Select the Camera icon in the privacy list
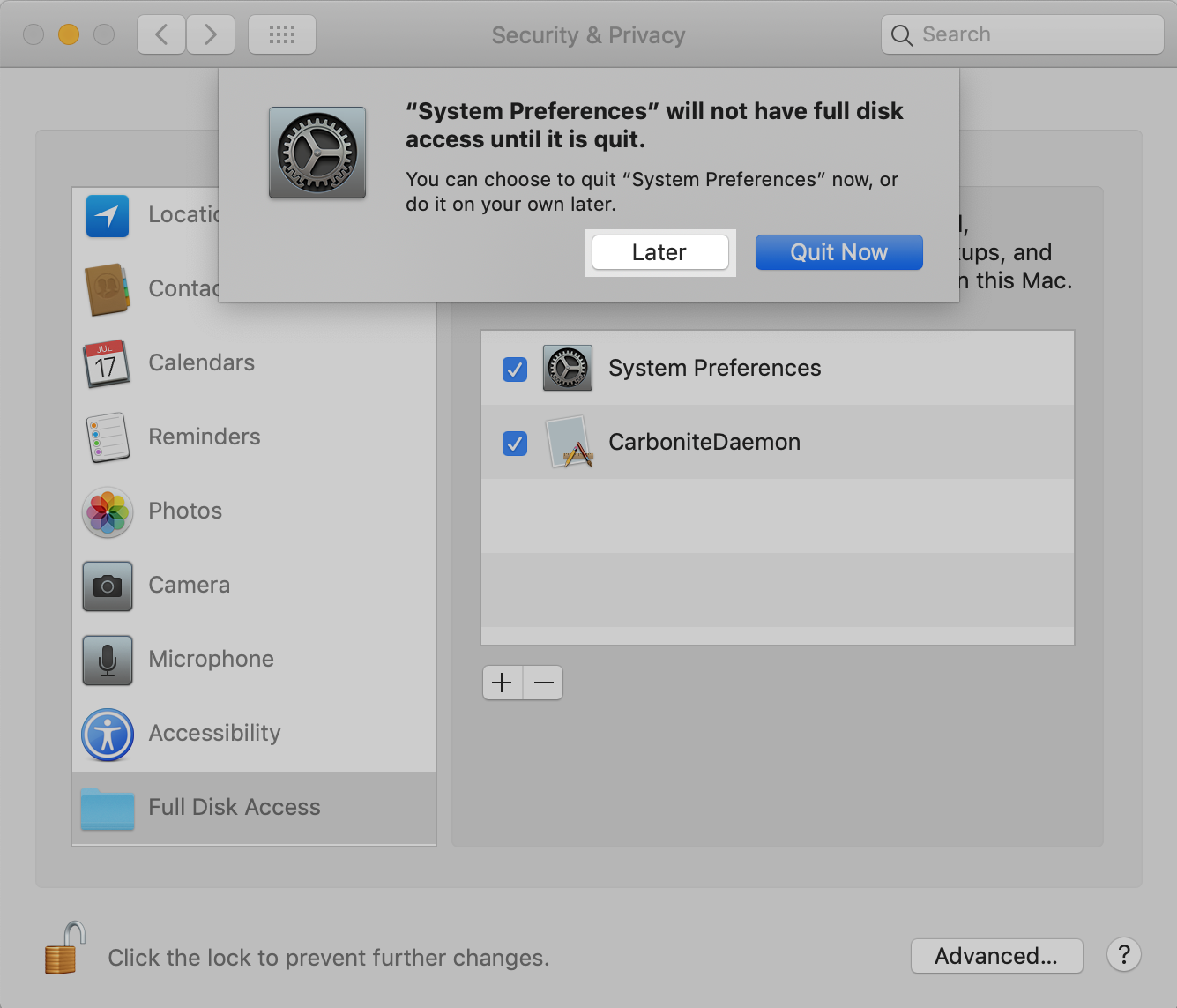 click(107, 586)
